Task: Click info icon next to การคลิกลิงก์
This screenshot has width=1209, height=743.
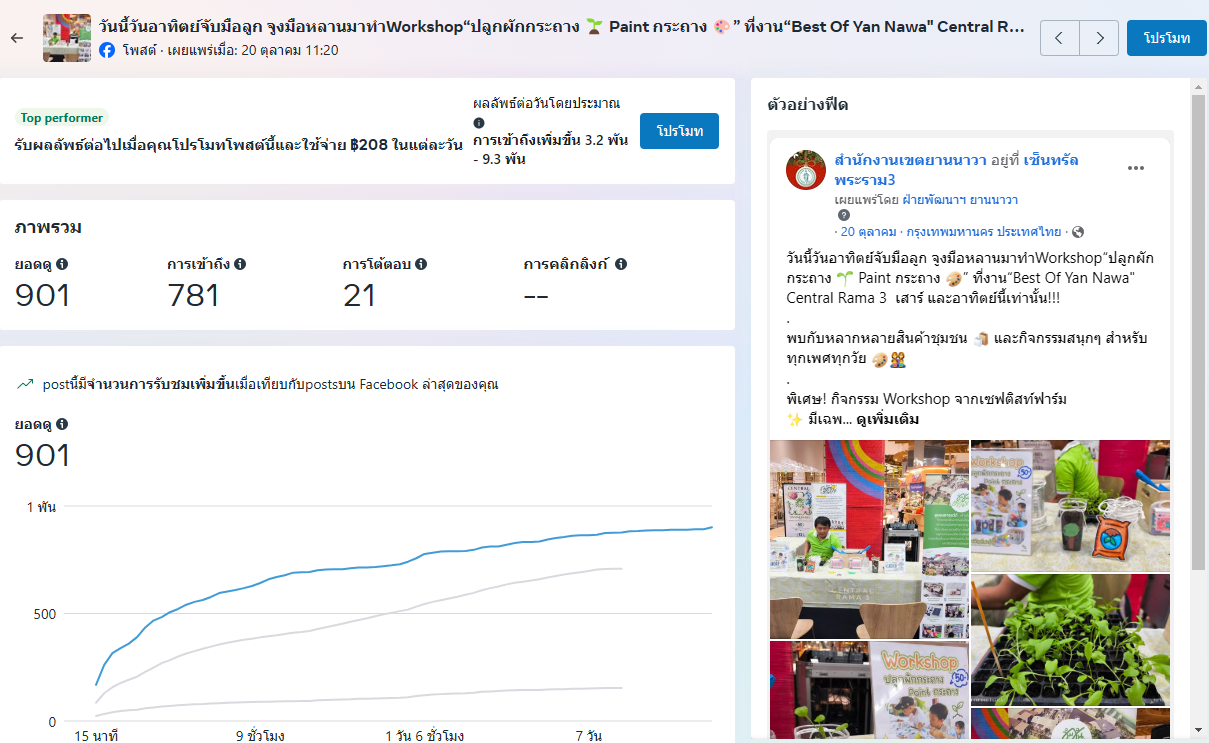Action: pyautogui.click(x=621, y=264)
